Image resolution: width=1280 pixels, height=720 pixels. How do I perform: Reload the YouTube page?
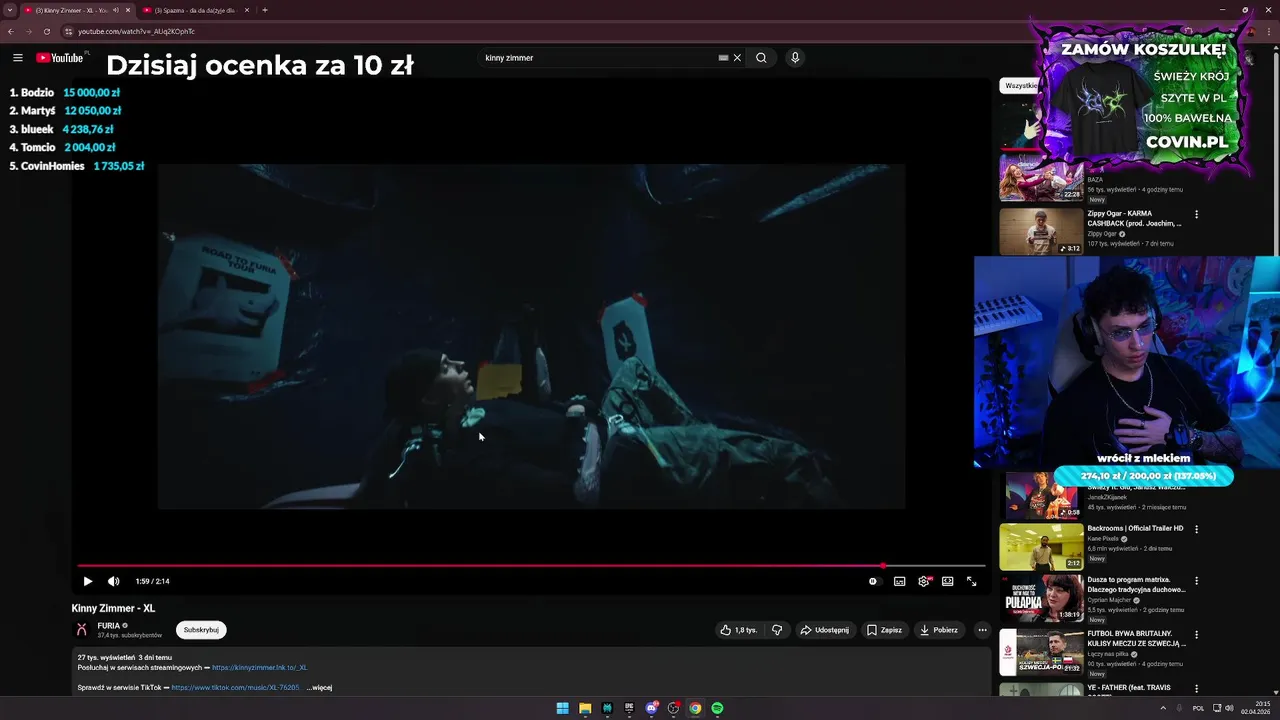click(x=46, y=31)
